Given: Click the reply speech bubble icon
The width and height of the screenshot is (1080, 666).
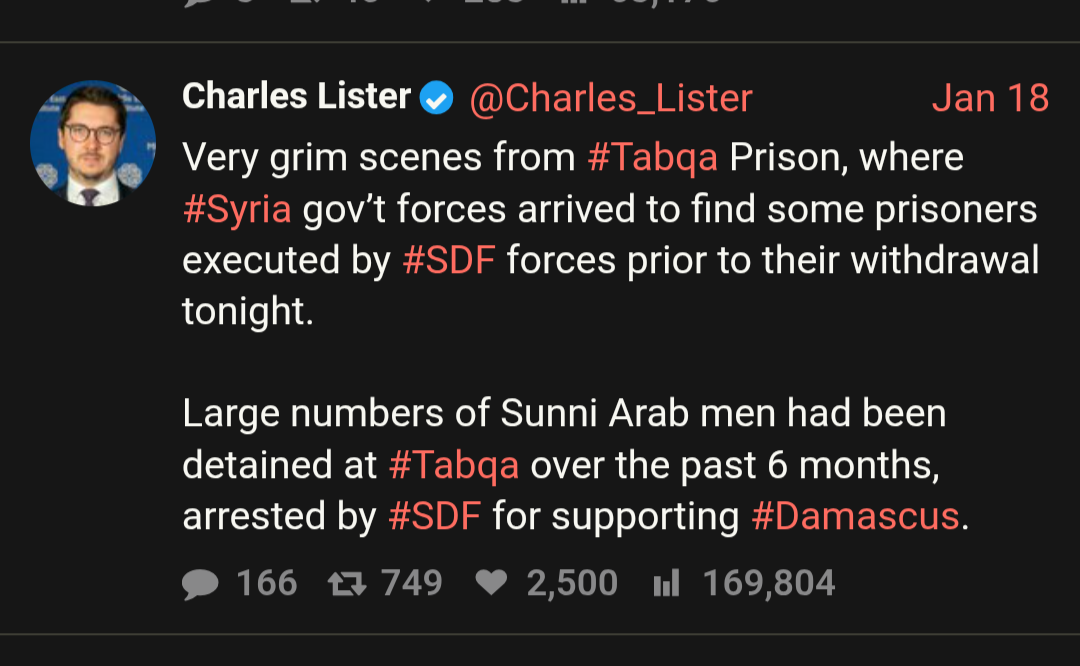Looking at the screenshot, I should tap(200, 584).
